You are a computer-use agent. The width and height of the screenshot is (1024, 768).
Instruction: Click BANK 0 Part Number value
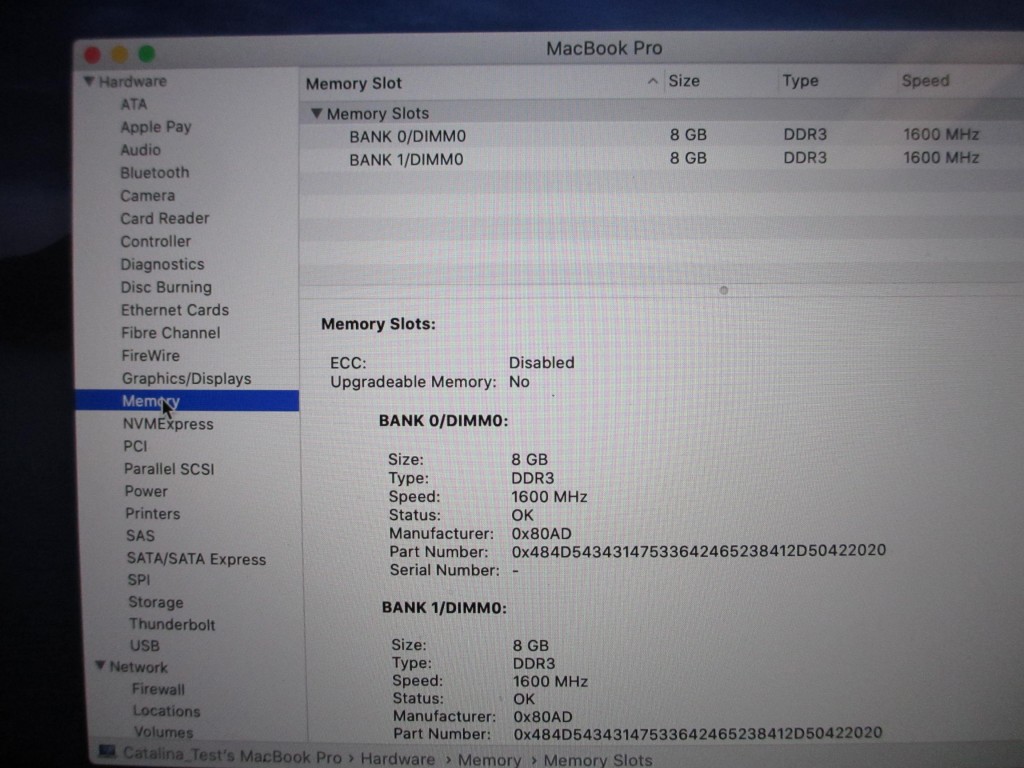[x=698, y=551]
